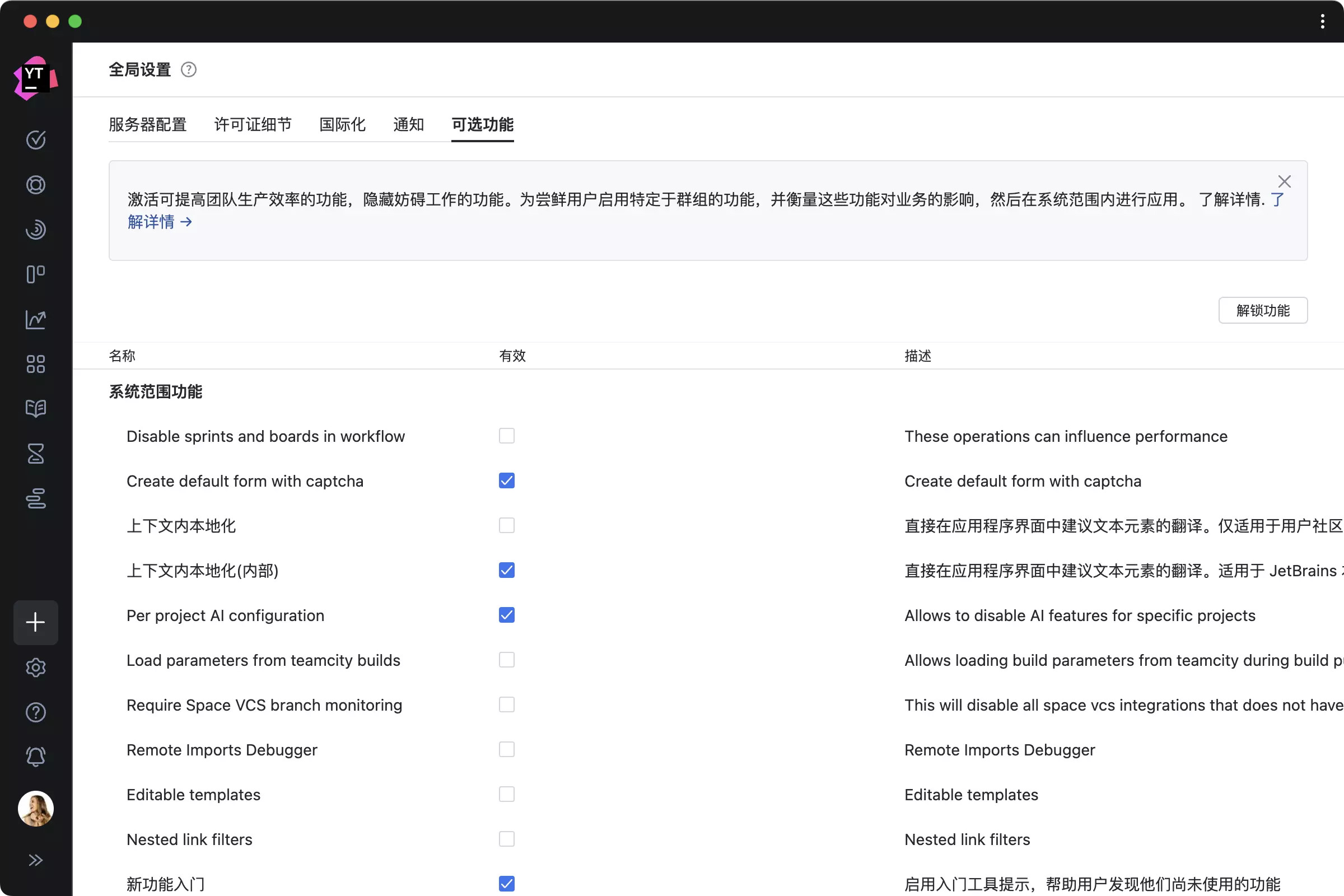1344x896 pixels.
Task: Toggle Per project AI configuration checkbox
Action: tap(506, 615)
